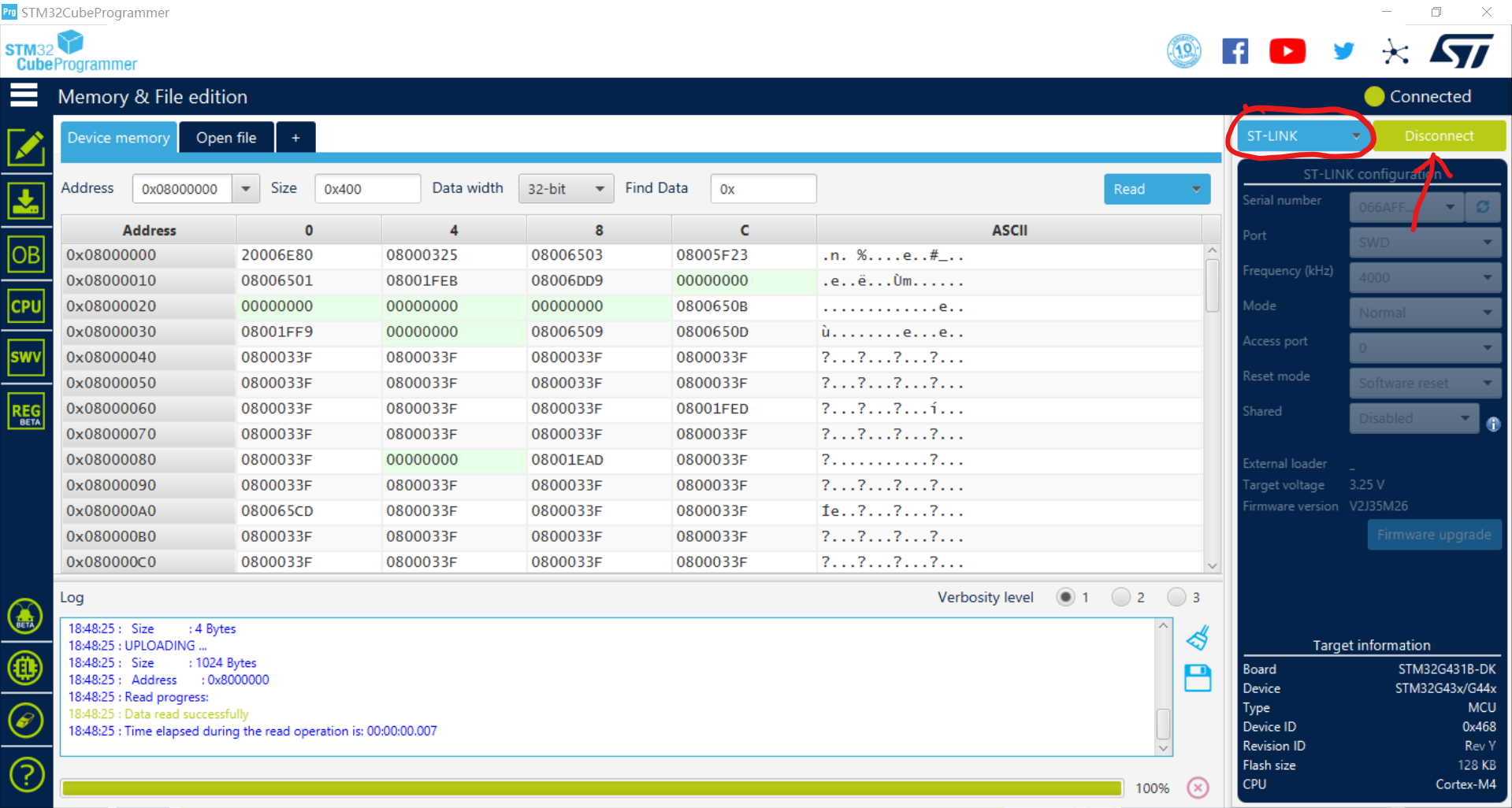
Task: Expand the Read button dropdown arrow
Action: click(1196, 189)
